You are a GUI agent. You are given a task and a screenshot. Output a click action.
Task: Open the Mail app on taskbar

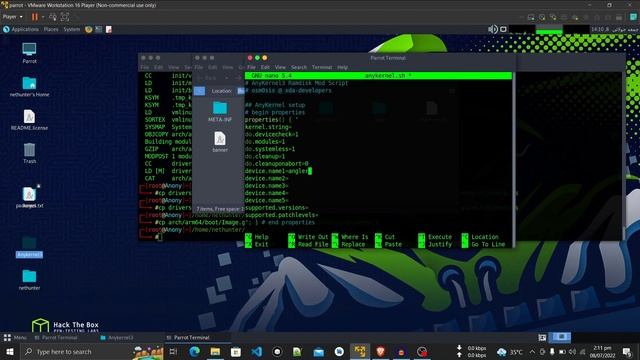319,351
